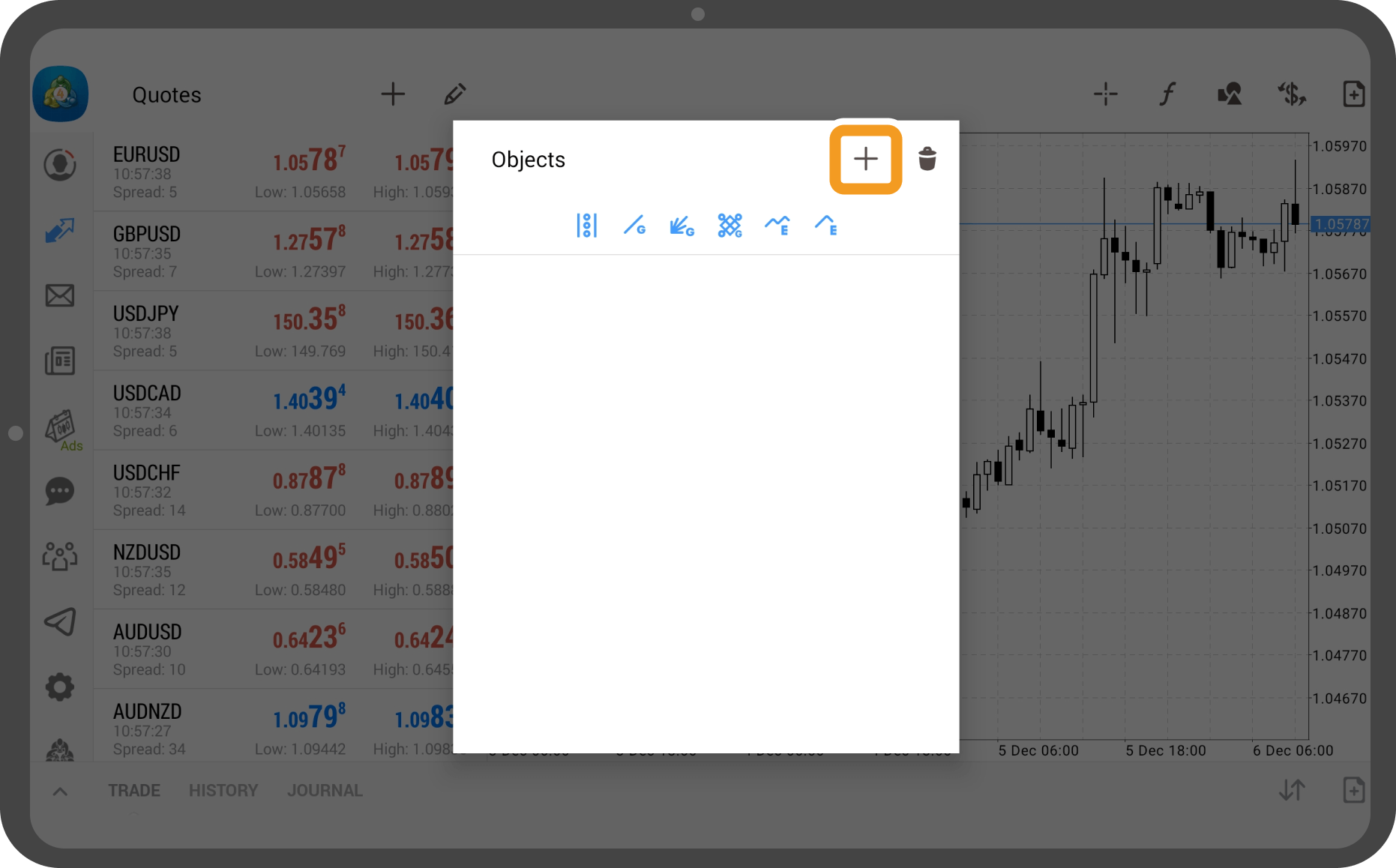The image size is (1396, 868).
Task: Add a symbol with Quotes plus button
Action: (392, 94)
